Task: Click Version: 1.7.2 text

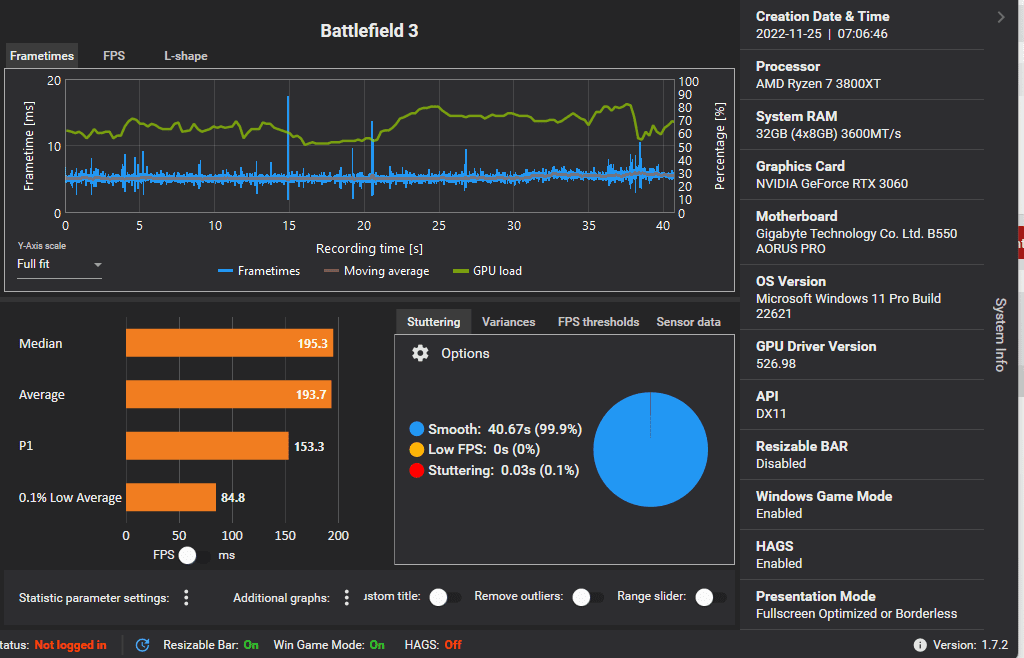Action: coord(970,645)
